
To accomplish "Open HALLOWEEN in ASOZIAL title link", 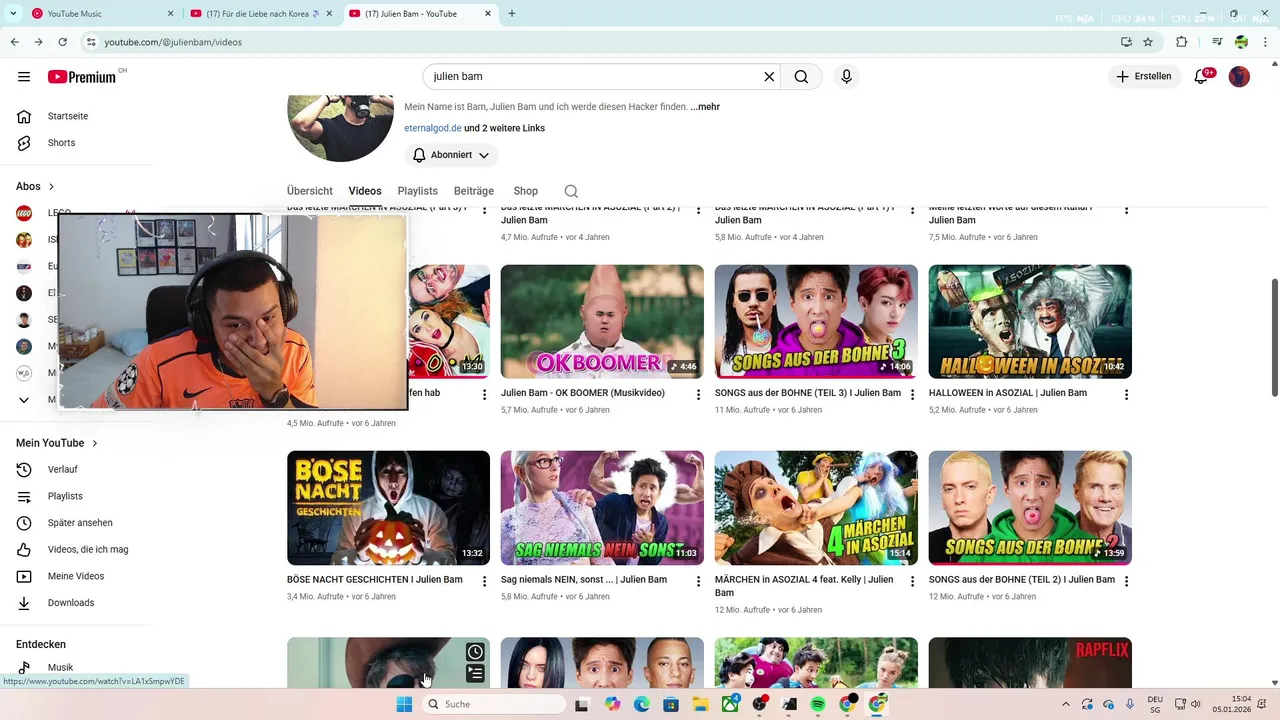I will [1008, 393].
